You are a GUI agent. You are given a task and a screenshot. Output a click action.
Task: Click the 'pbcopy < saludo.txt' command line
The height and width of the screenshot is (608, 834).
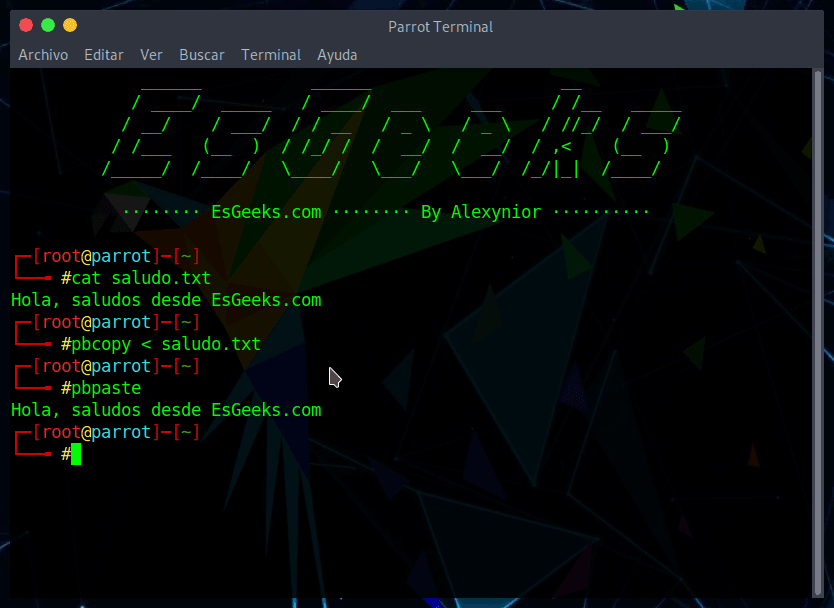click(166, 344)
